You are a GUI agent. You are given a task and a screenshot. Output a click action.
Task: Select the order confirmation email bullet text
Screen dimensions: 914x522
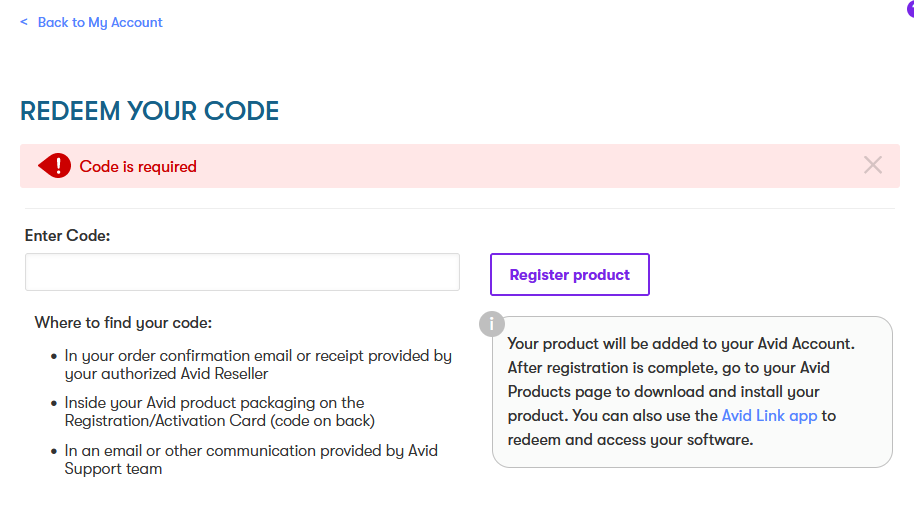(x=258, y=355)
